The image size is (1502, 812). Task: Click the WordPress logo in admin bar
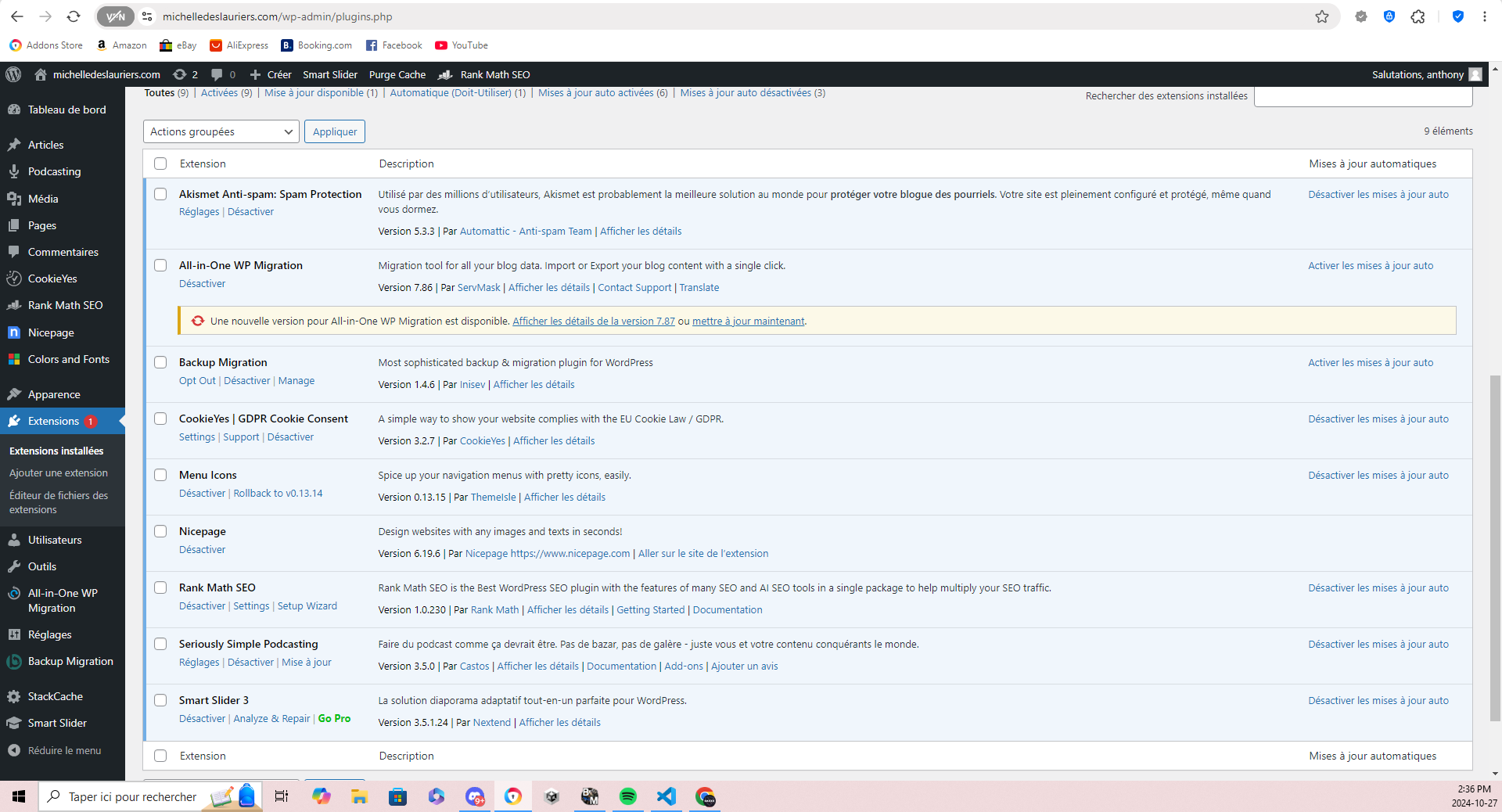pos(13,74)
